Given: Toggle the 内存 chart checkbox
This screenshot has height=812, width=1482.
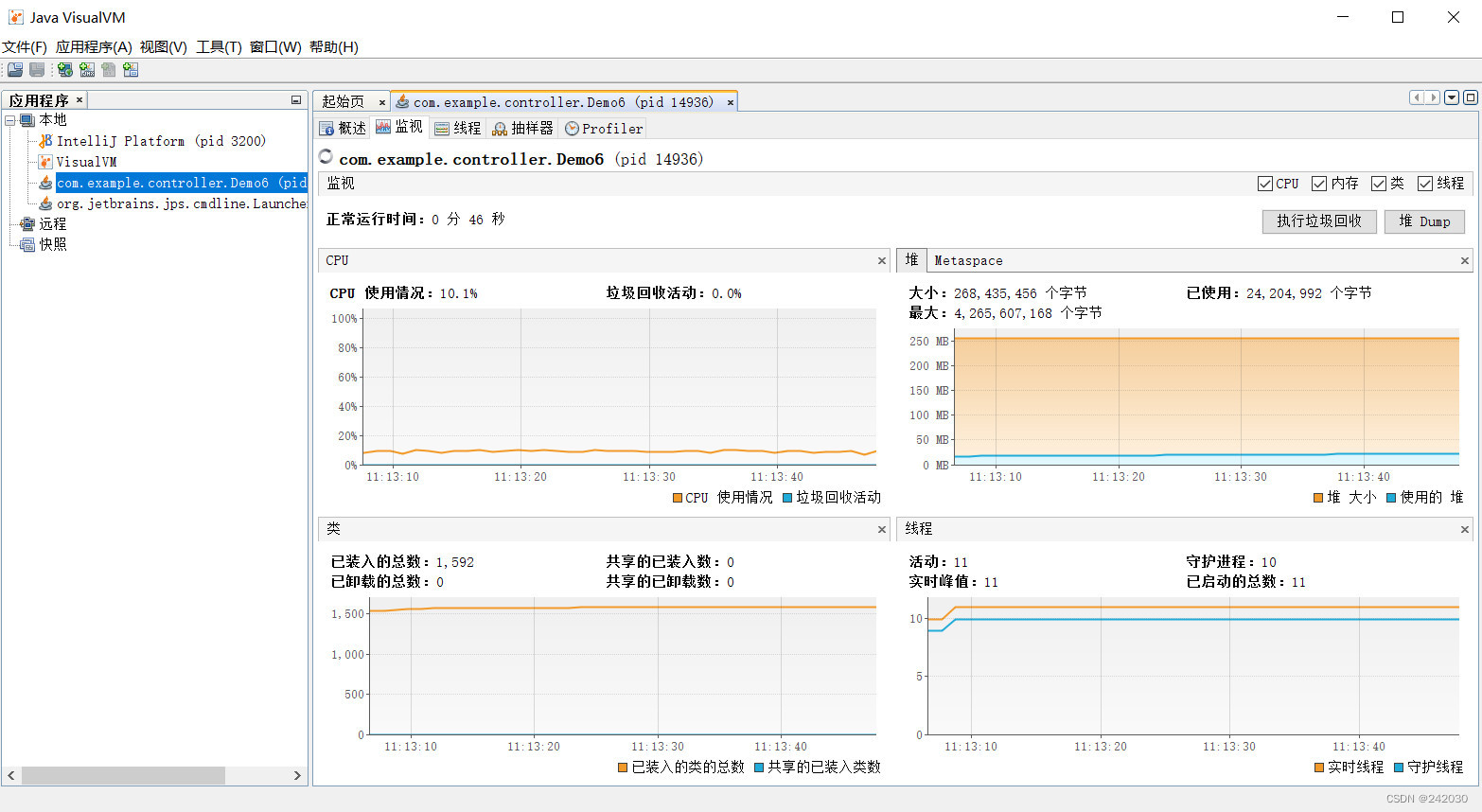Looking at the screenshot, I should (1319, 184).
